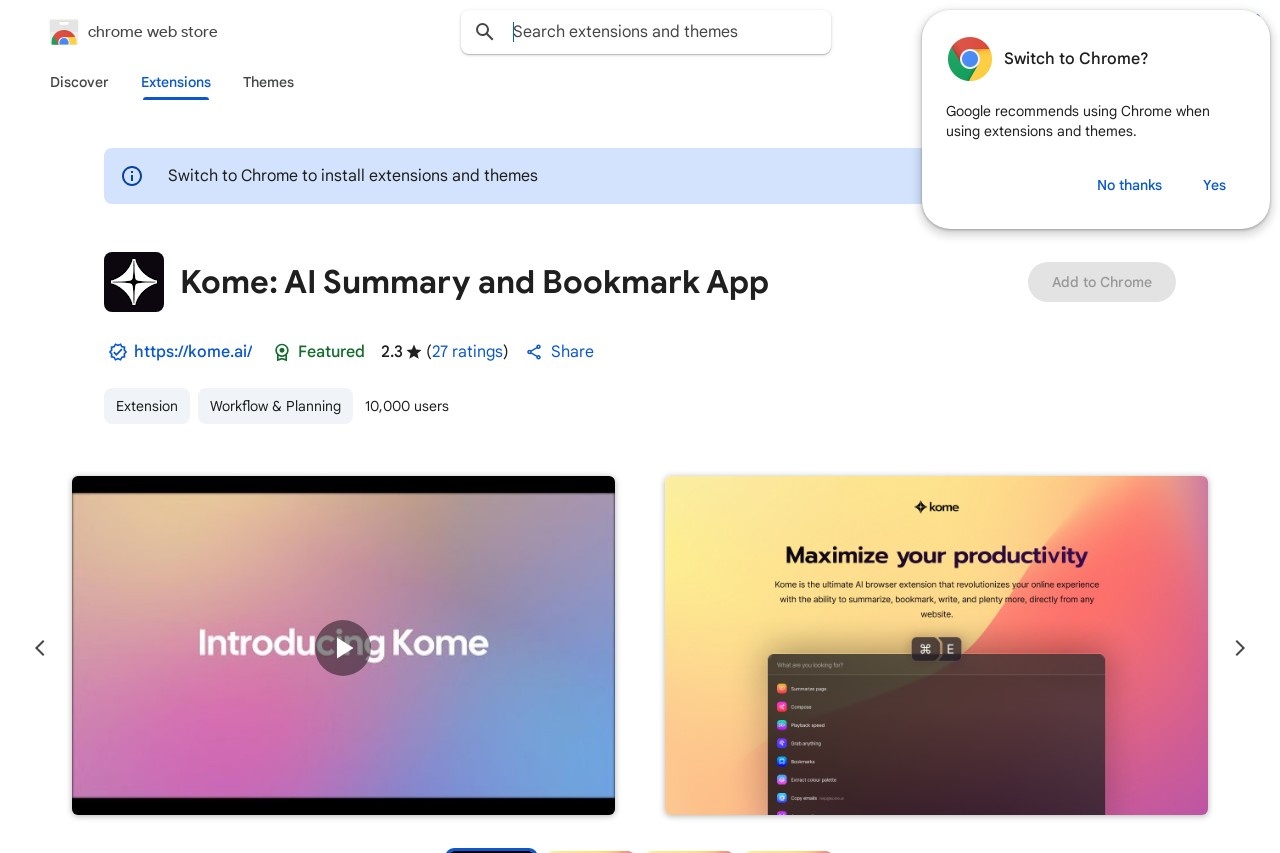This screenshot has height=853, width=1280.
Task: Confirm switching to Chrome with Yes
Action: pos(1214,185)
